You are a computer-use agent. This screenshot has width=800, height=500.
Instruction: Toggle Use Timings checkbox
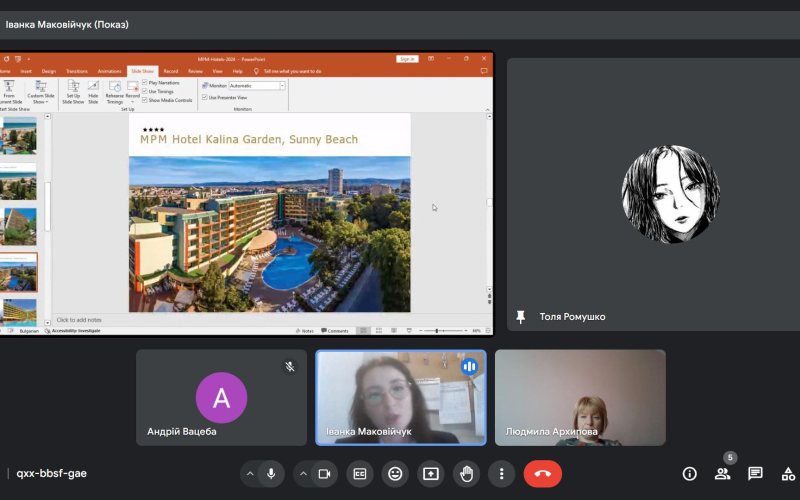point(145,91)
